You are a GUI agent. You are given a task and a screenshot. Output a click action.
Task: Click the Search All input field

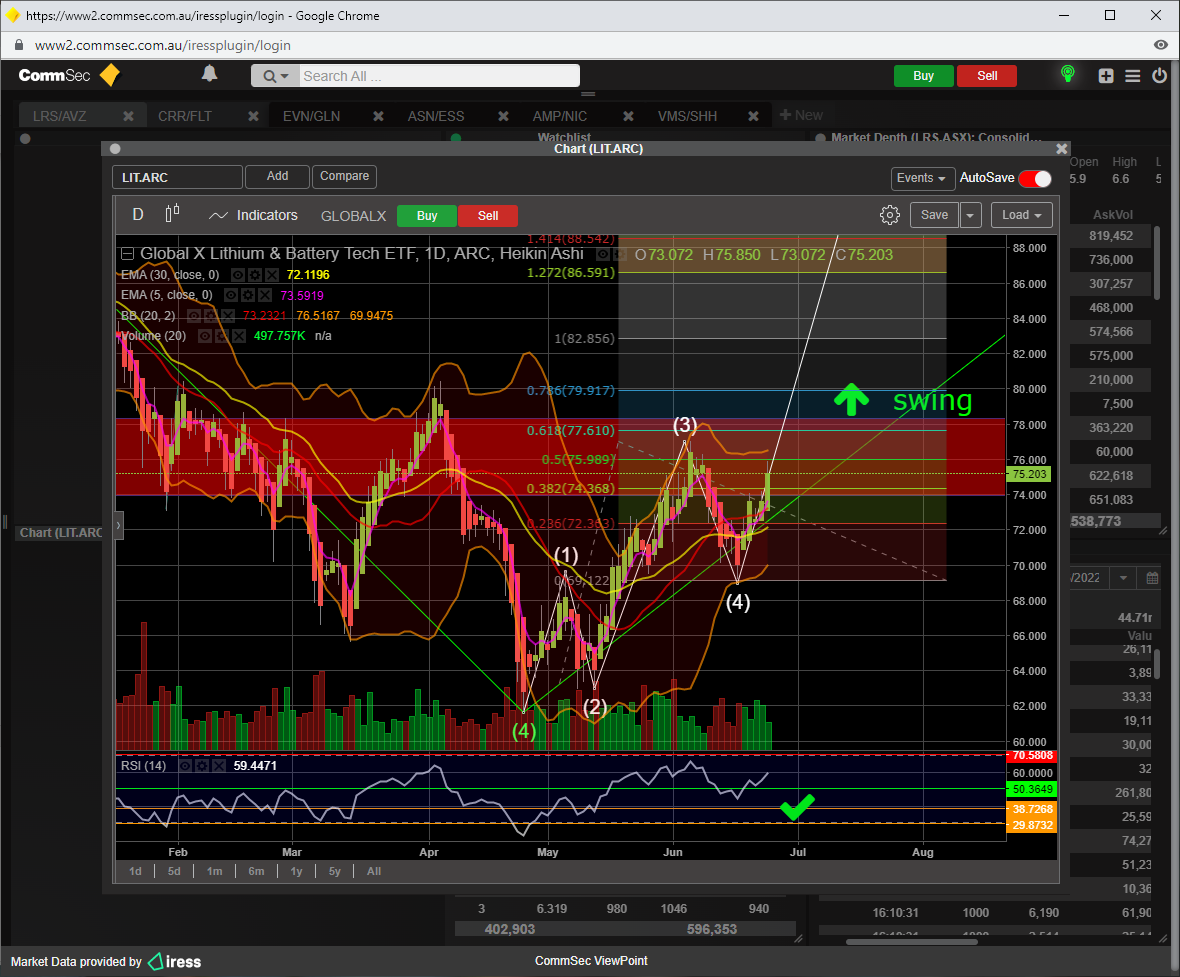[x=439, y=76]
